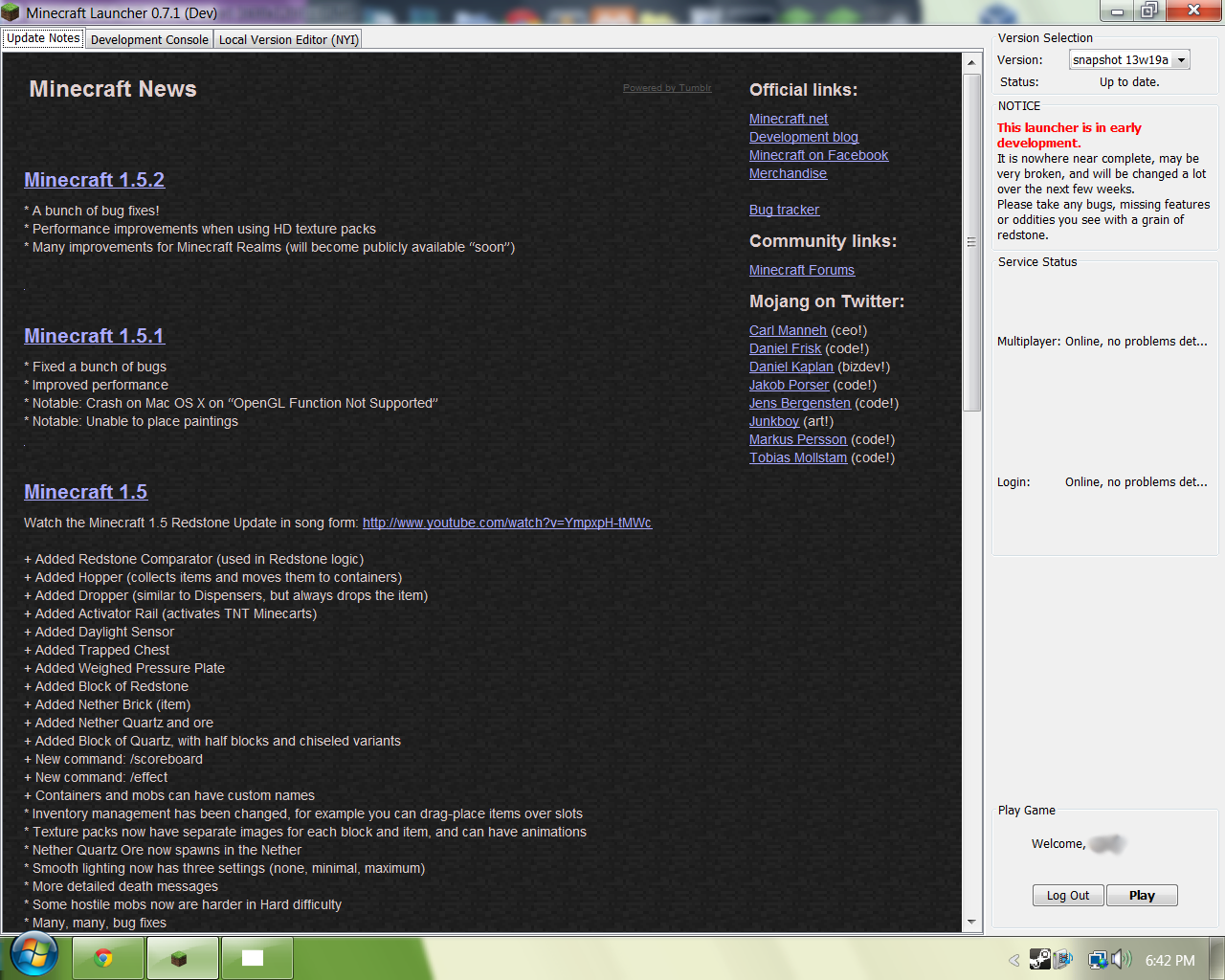
Task: Click the Minecraft block icon in the title bar
Action: click(11, 12)
